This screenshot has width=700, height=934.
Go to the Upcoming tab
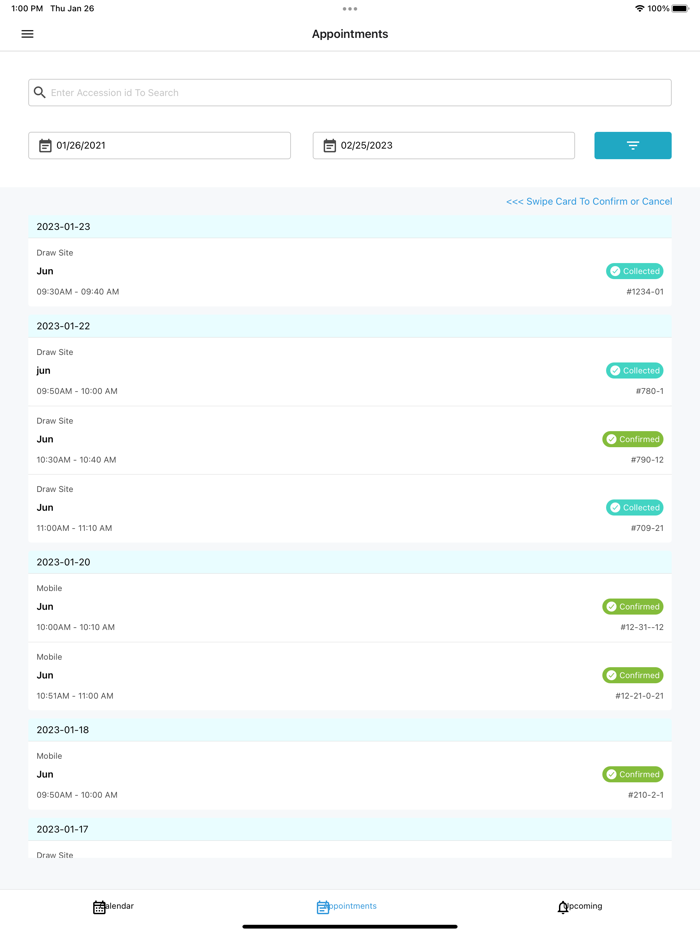(x=580, y=907)
